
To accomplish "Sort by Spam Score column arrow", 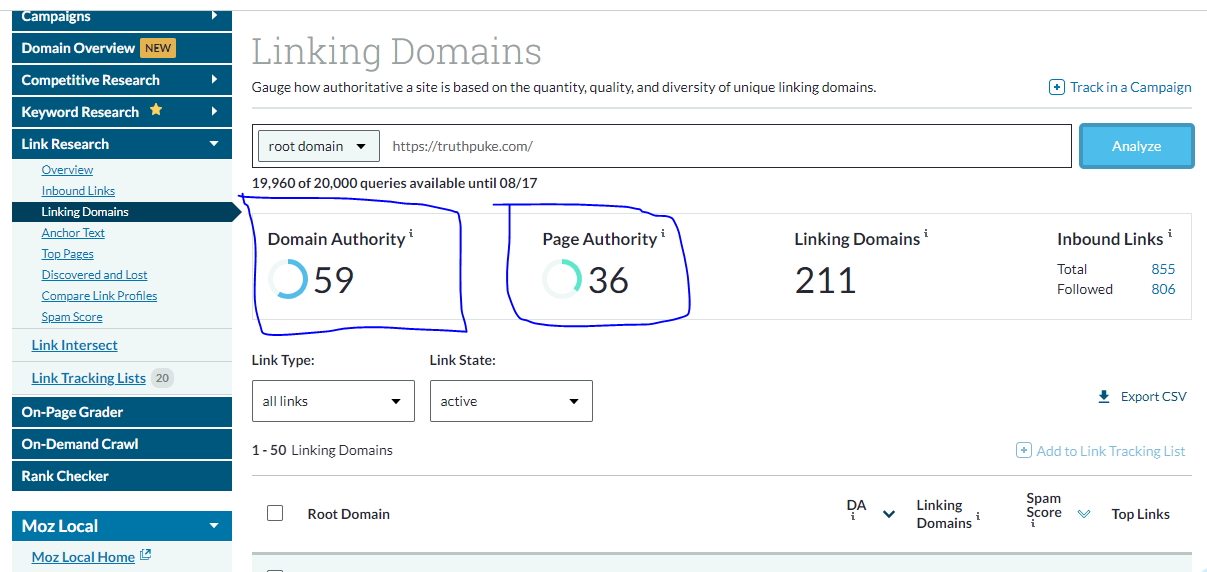I will [x=1083, y=514].
